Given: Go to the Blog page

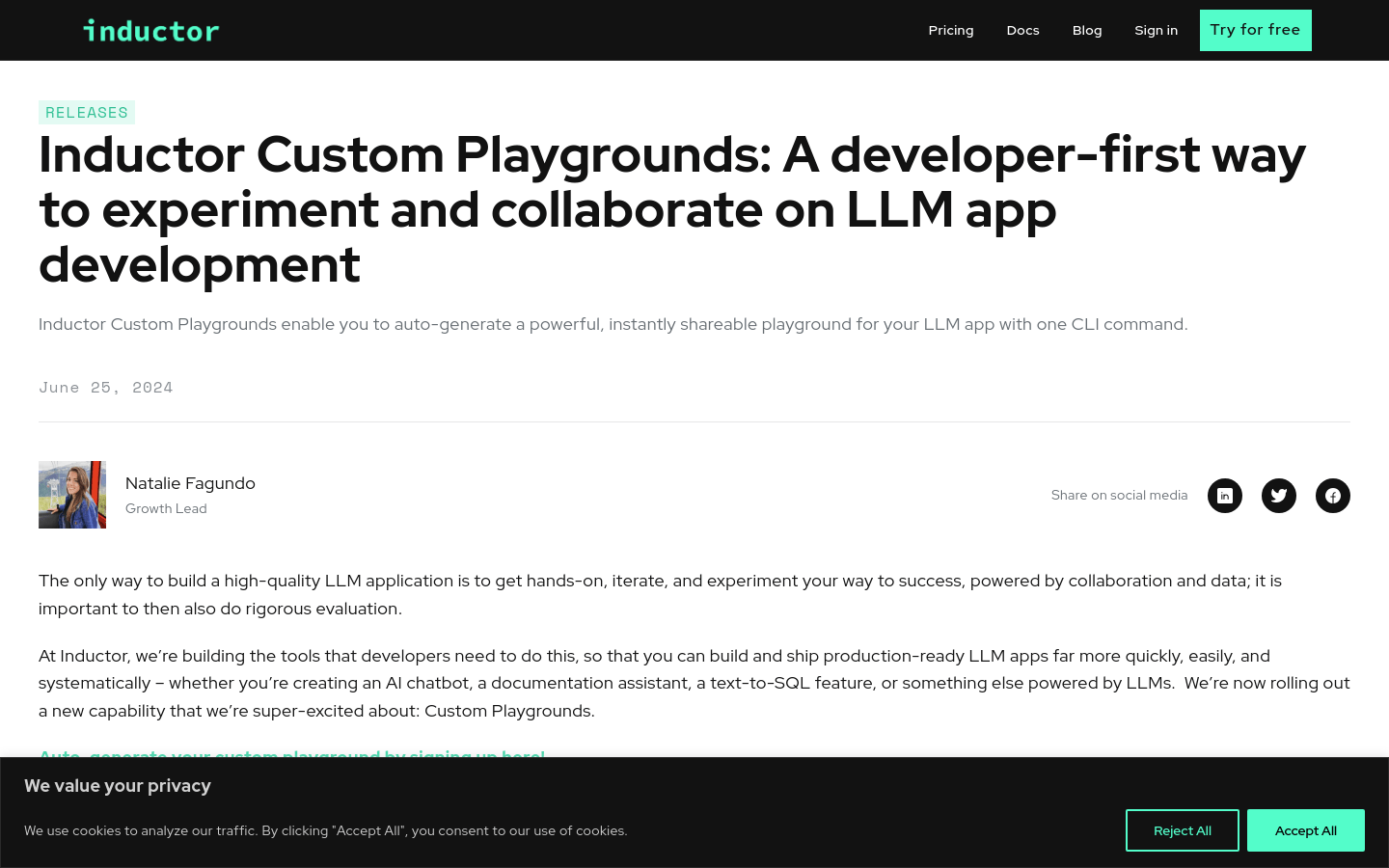Looking at the screenshot, I should point(1087,30).
